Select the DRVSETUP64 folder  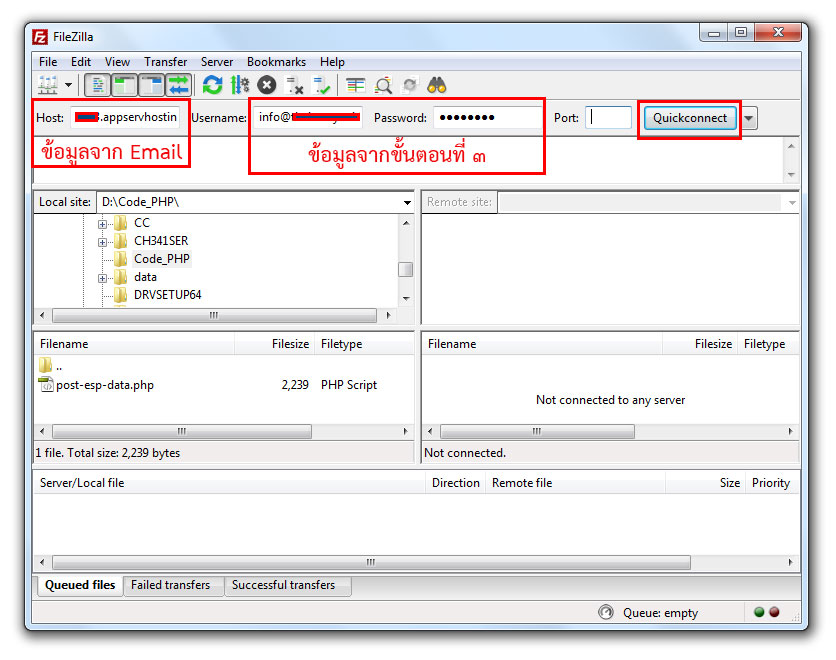167,295
